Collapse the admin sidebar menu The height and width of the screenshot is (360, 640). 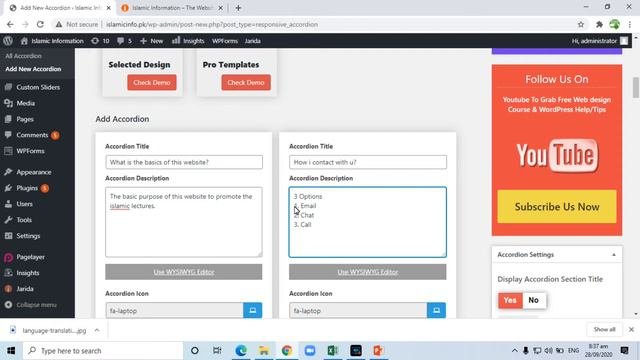(31, 304)
